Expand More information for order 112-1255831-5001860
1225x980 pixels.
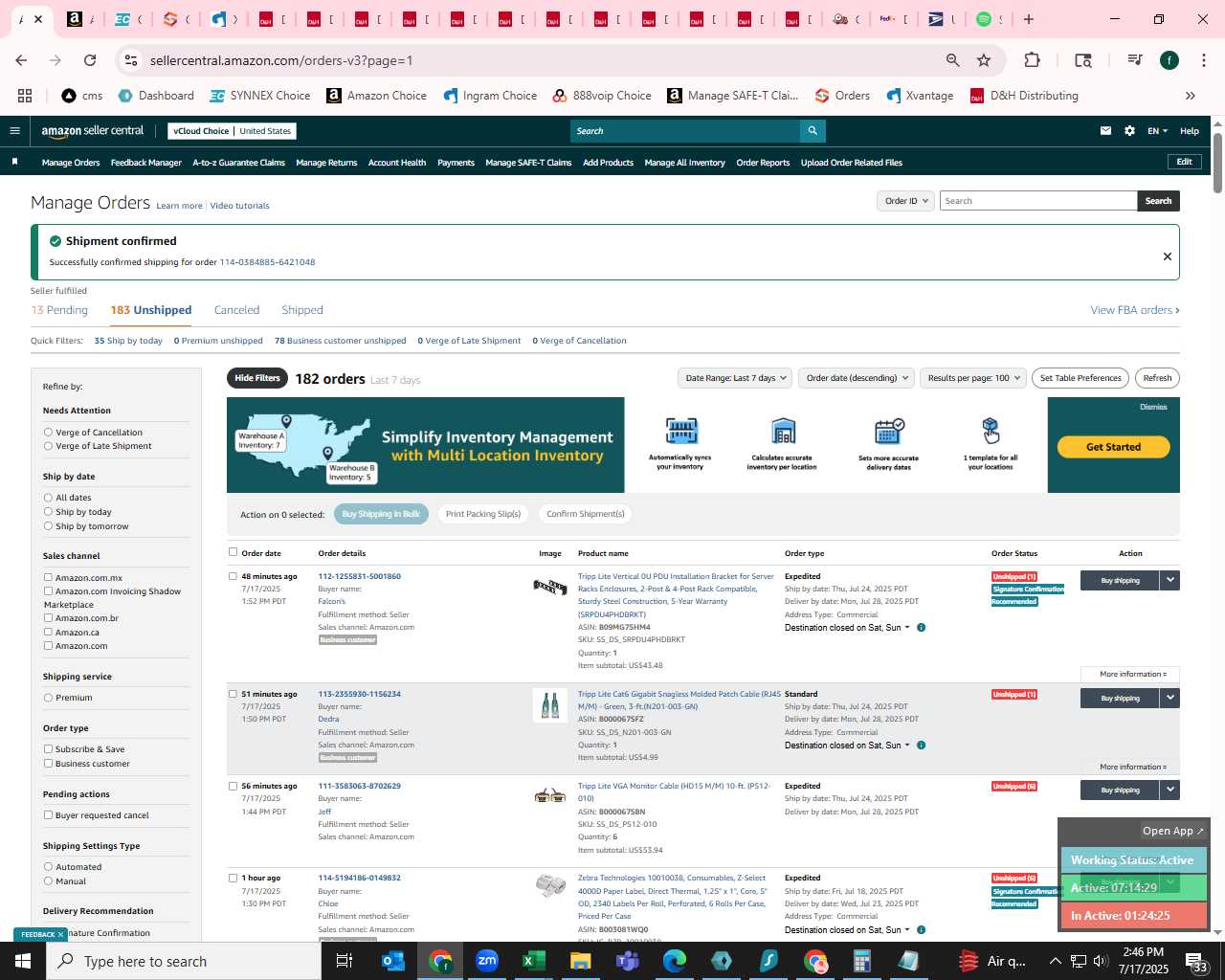point(1132,674)
